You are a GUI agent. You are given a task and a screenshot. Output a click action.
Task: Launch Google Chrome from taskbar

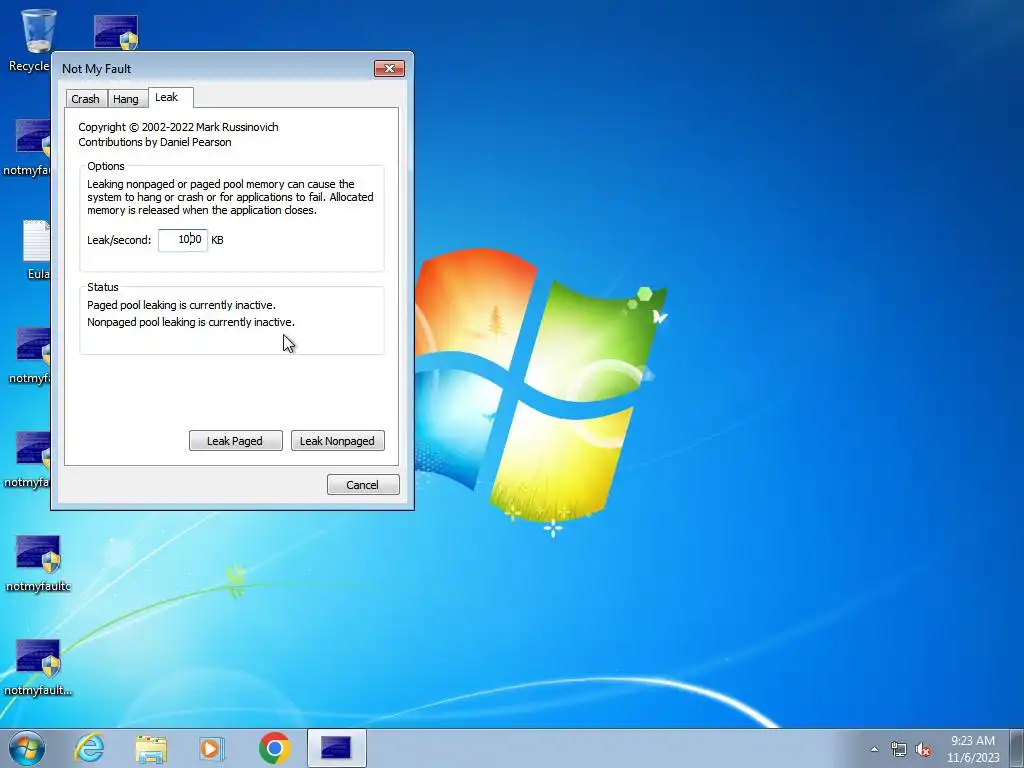[274, 748]
